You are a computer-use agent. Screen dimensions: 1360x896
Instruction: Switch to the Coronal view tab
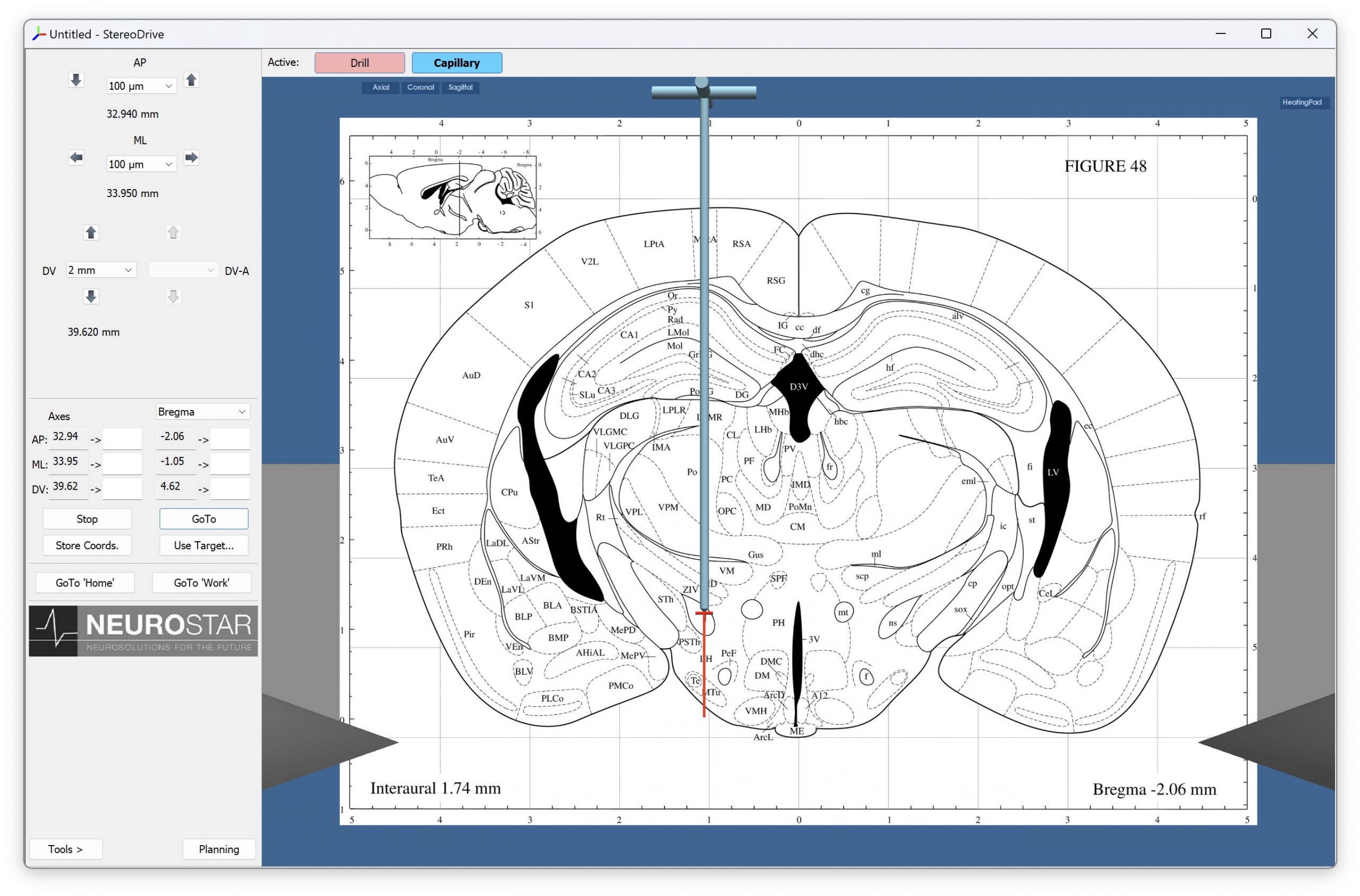tap(421, 88)
